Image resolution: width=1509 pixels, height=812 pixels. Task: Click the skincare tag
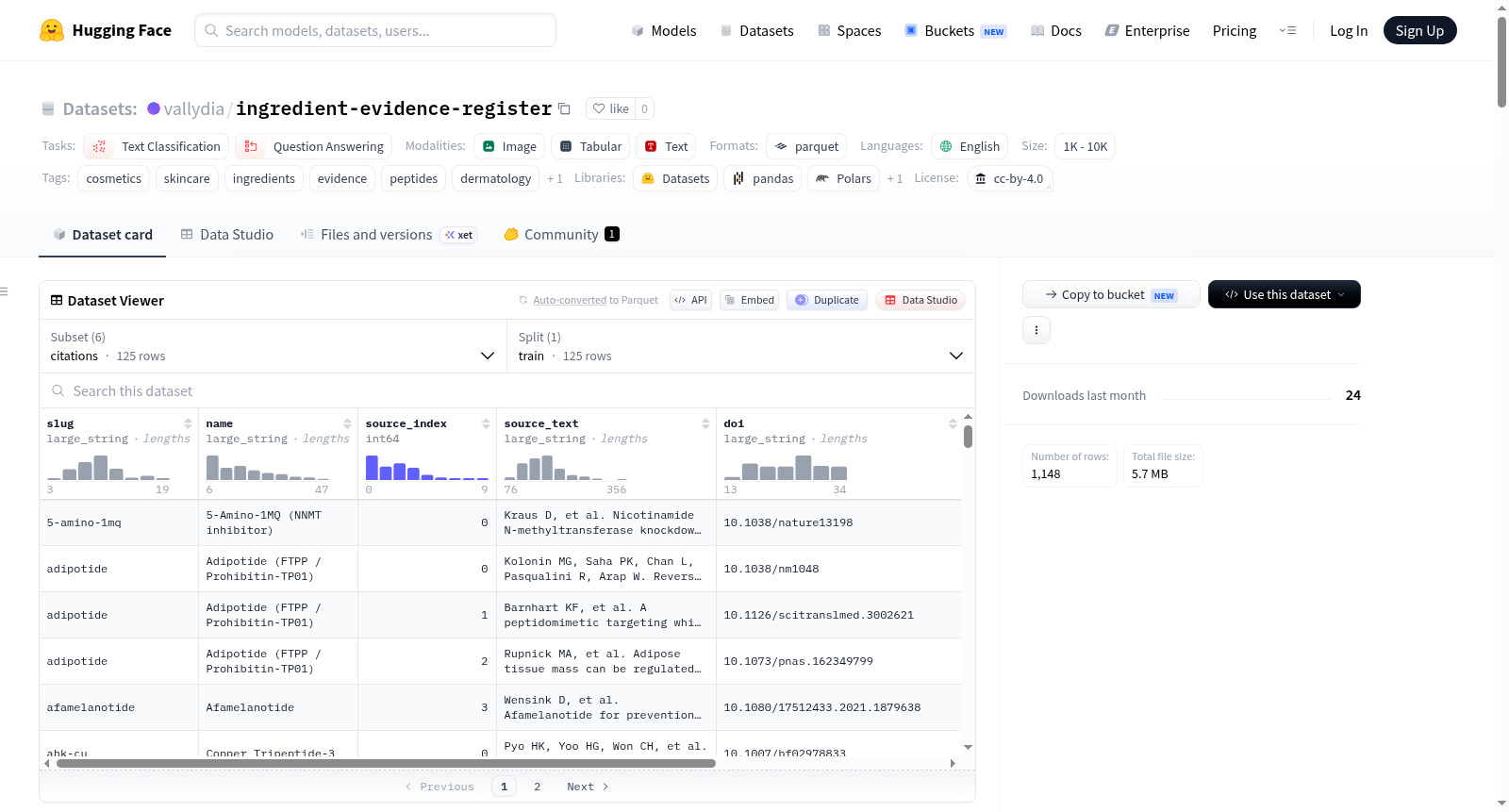187,178
